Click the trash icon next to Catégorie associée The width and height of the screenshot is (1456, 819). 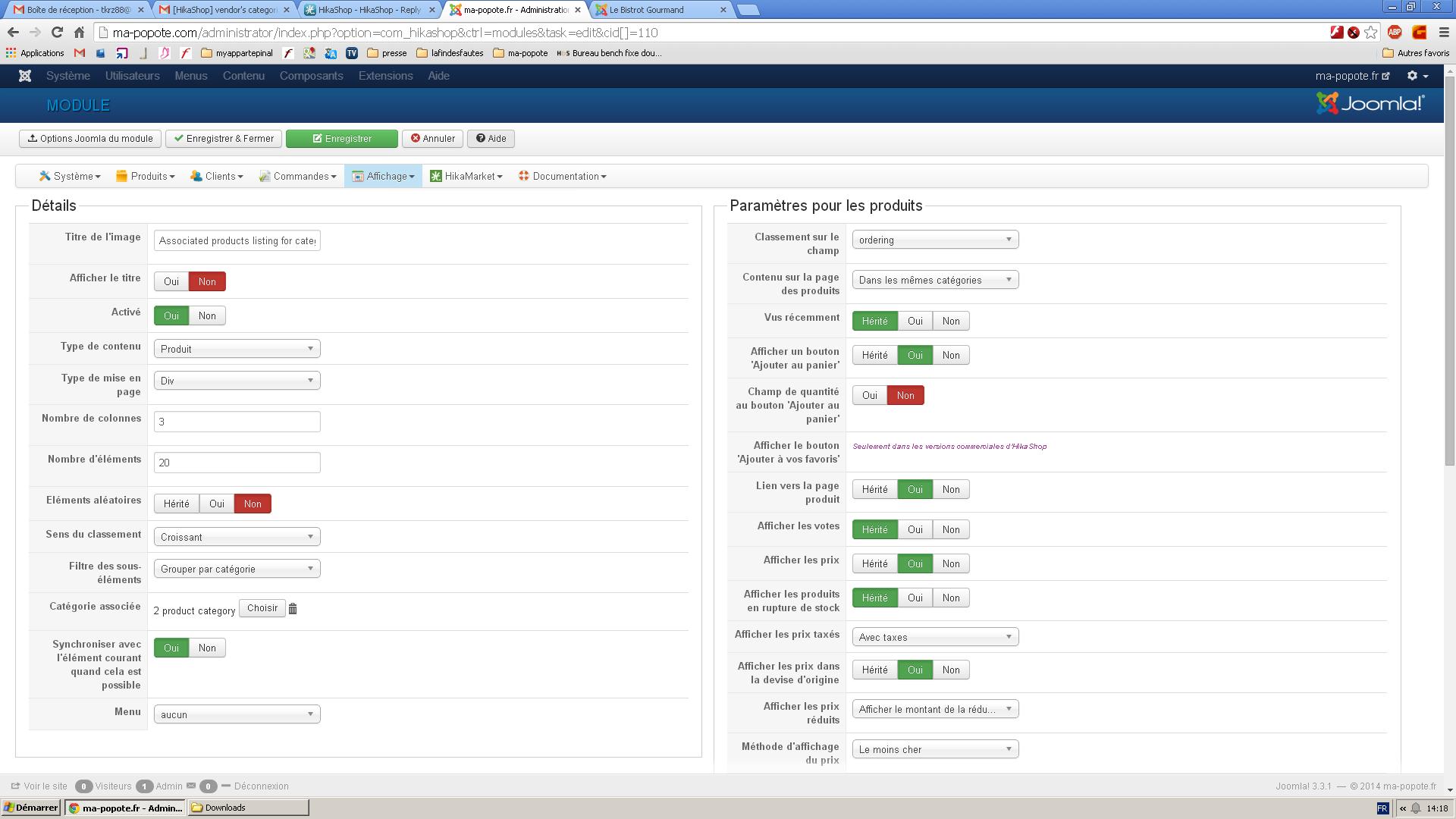coord(293,609)
